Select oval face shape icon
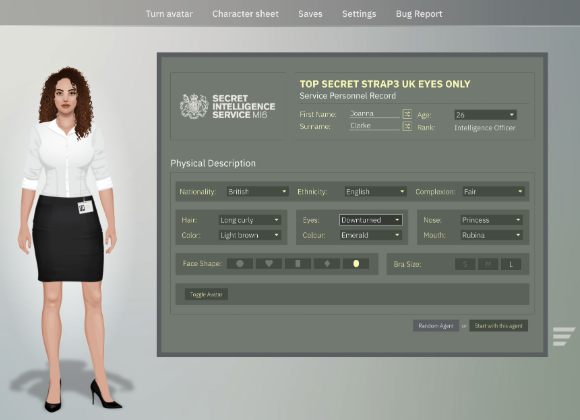The height and width of the screenshot is (420, 580). tap(356, 263)
